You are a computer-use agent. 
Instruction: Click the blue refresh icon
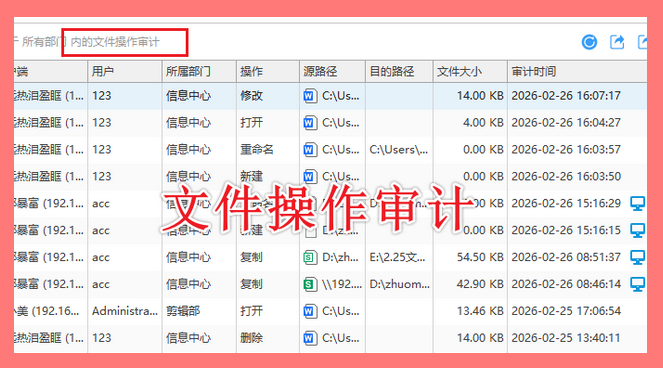589,42
